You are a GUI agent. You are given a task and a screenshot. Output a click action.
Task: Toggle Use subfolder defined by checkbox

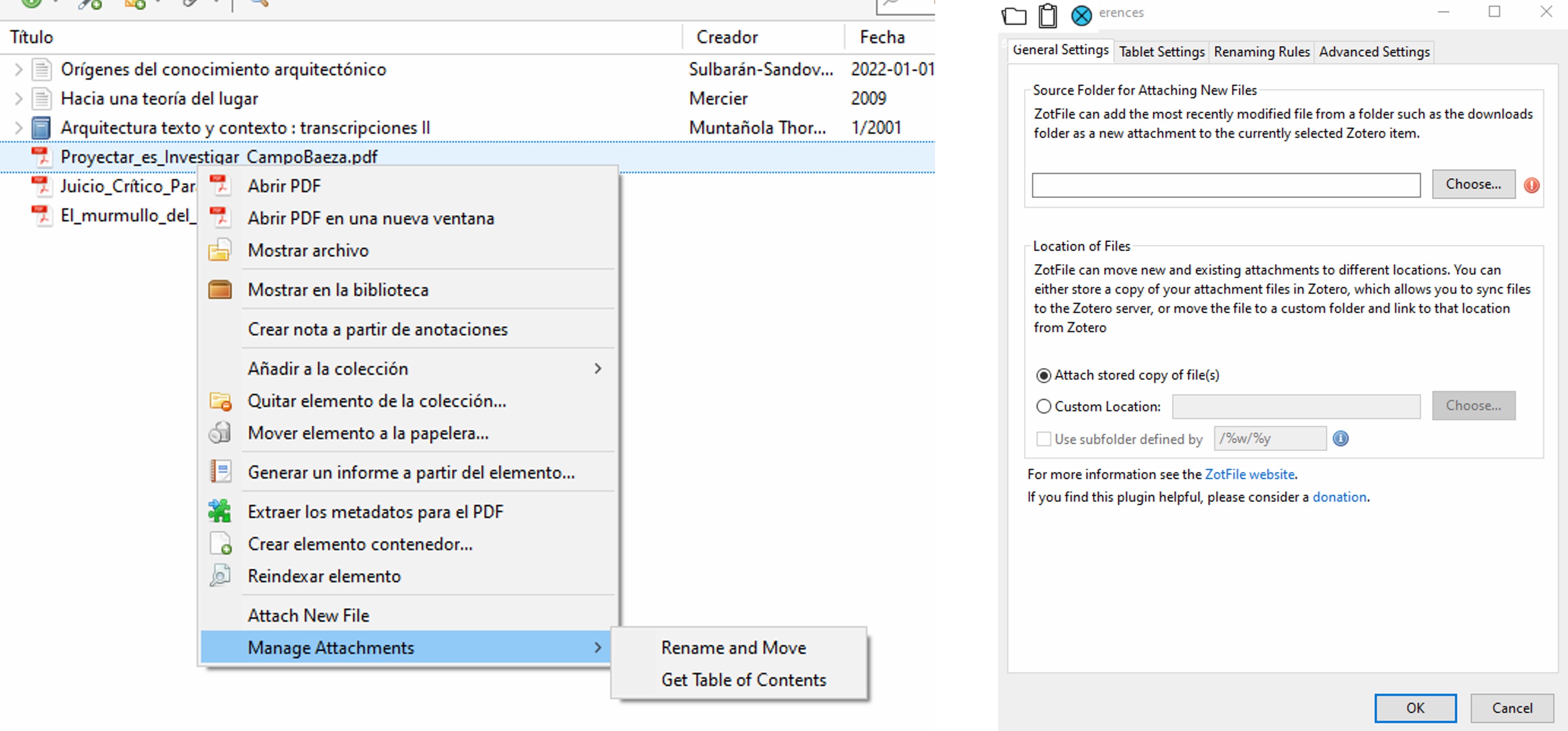click(1044, 439)
